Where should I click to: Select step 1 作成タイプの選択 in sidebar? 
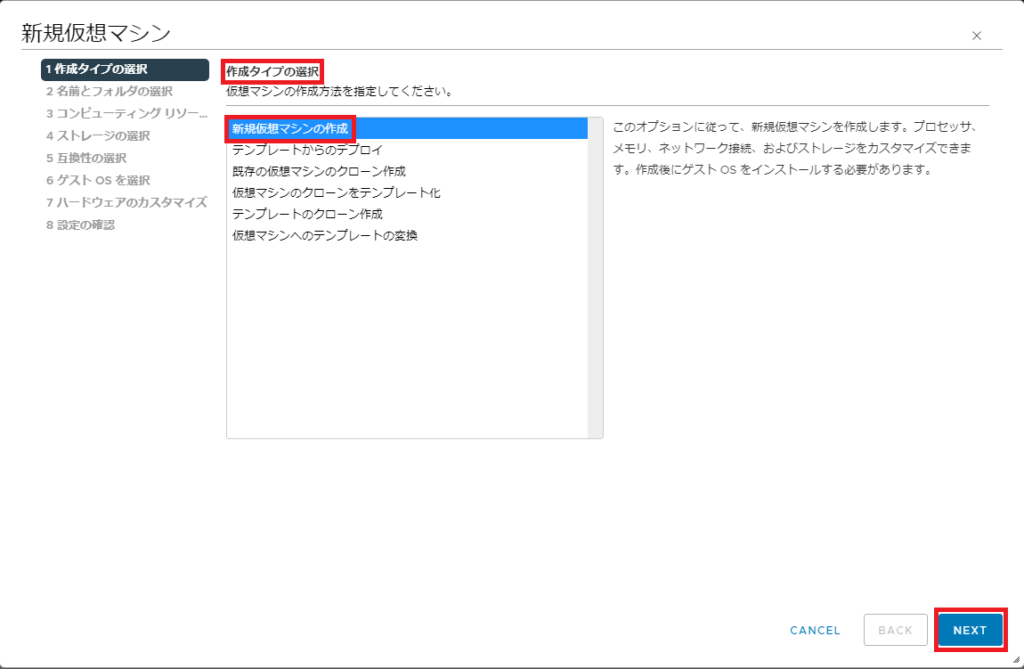pos(125,69)
